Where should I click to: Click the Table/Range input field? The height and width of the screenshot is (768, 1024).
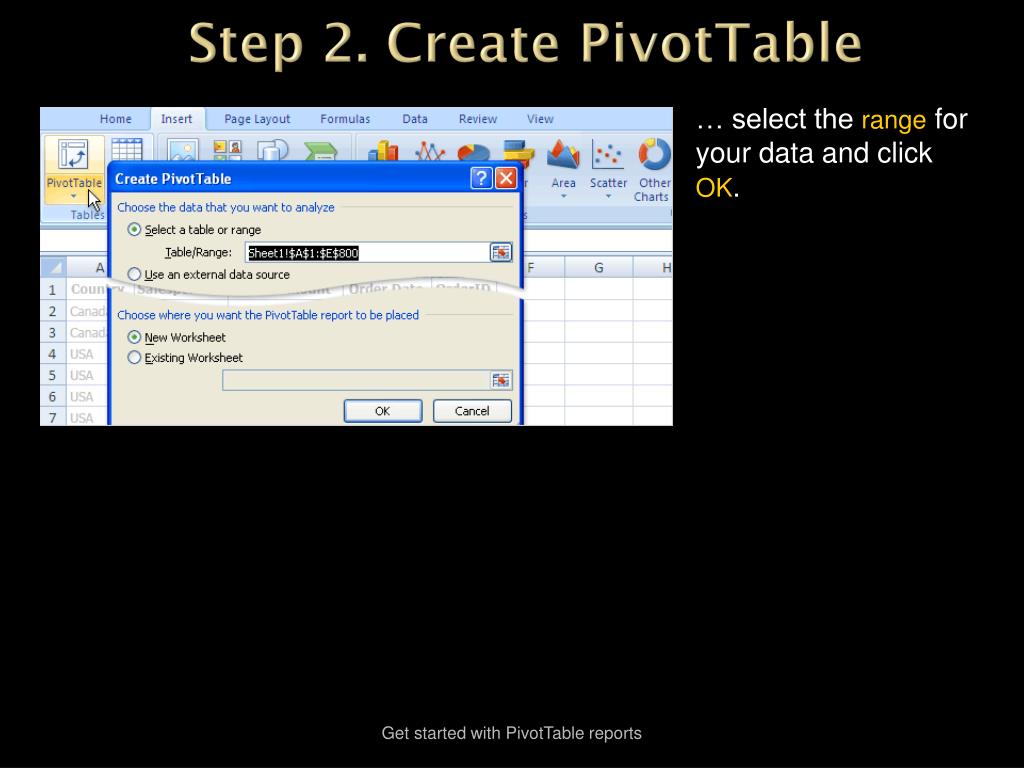367,253
